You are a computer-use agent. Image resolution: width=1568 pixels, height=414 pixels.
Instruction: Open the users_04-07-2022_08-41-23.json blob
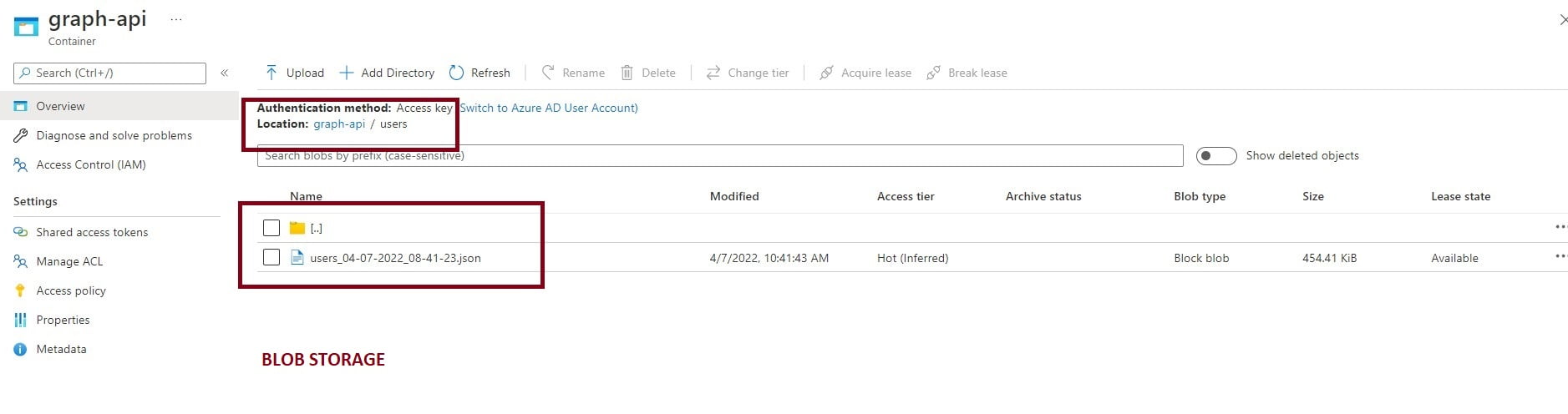point(395,258)
